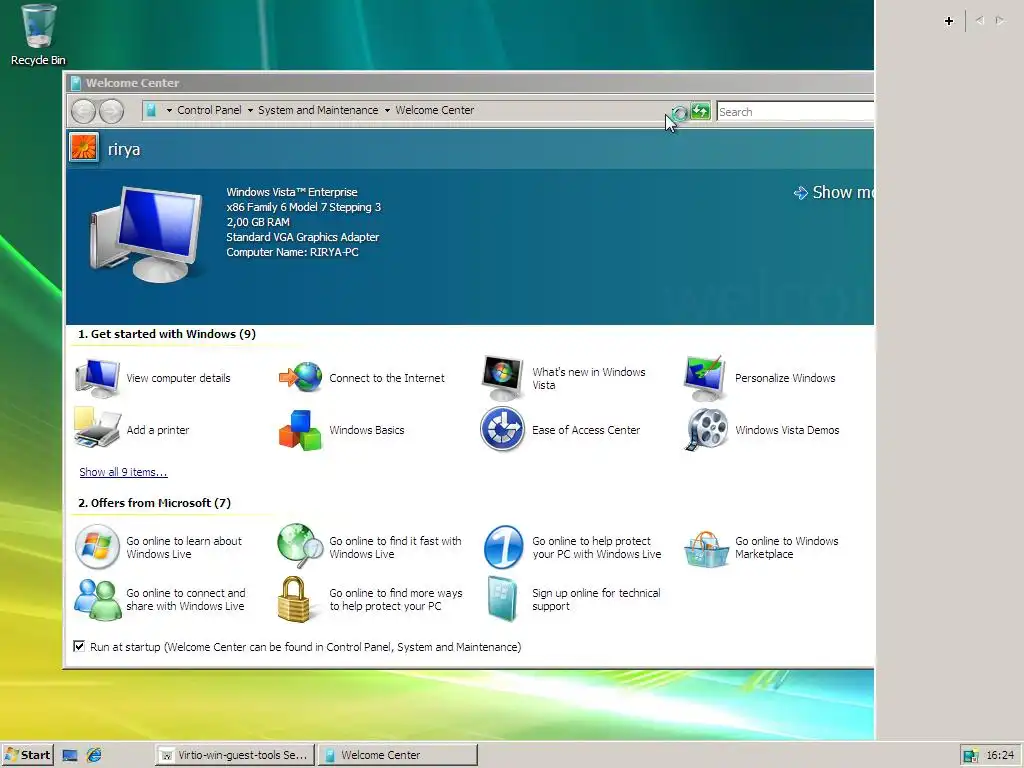Click the Start button
The width and height of the screenshot is (1024, 768).
click(x=27, y=755)
